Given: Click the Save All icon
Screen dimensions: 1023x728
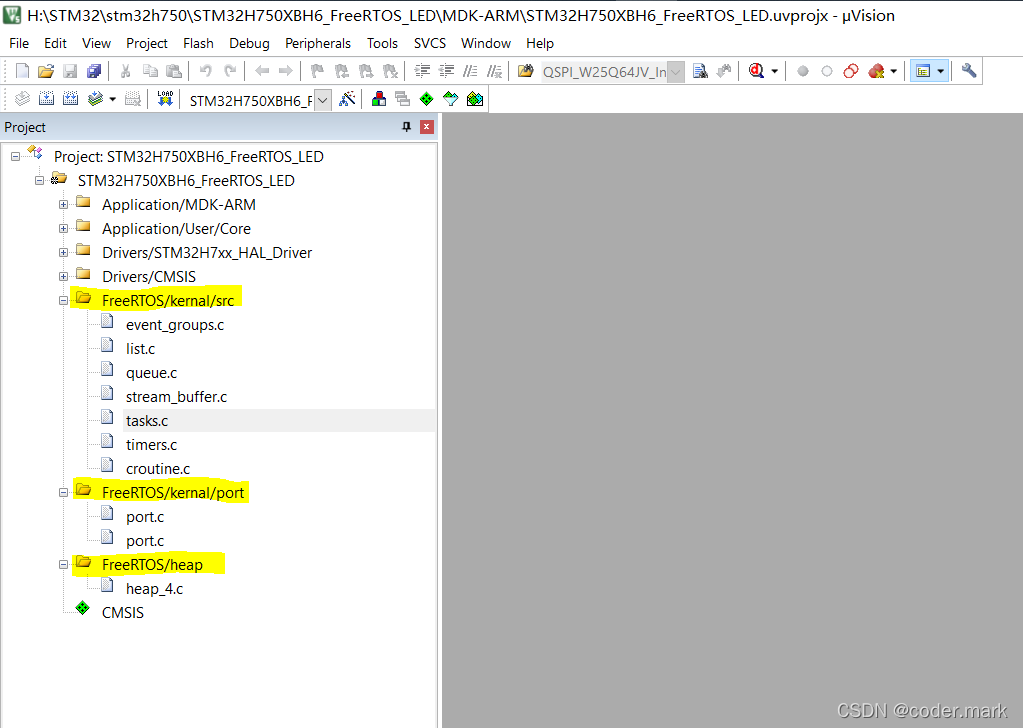Looking at the screenshot, I should pyautogui.click(x=94, y=71).
